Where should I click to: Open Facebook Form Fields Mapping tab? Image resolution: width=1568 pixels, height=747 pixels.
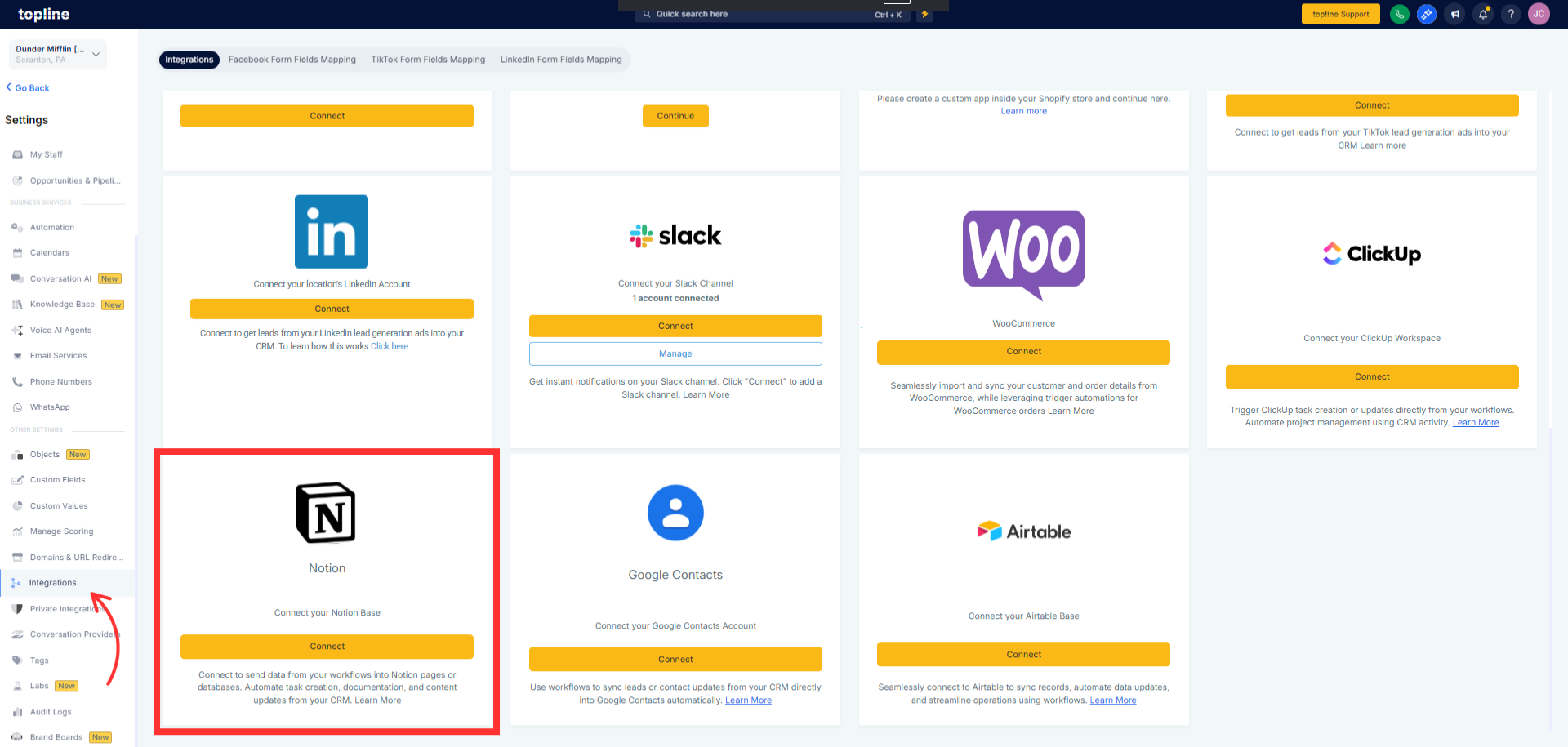coord(292,60)
